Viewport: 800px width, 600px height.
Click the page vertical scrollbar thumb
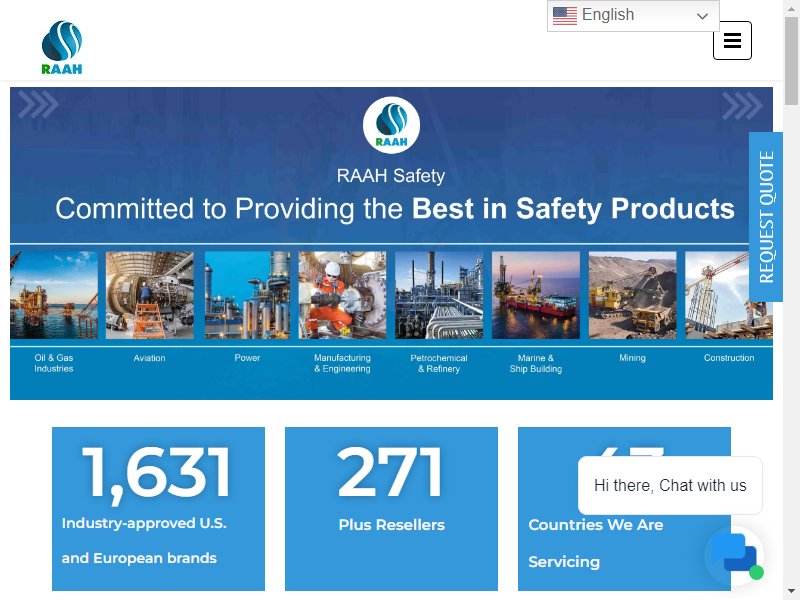[791, 60]
